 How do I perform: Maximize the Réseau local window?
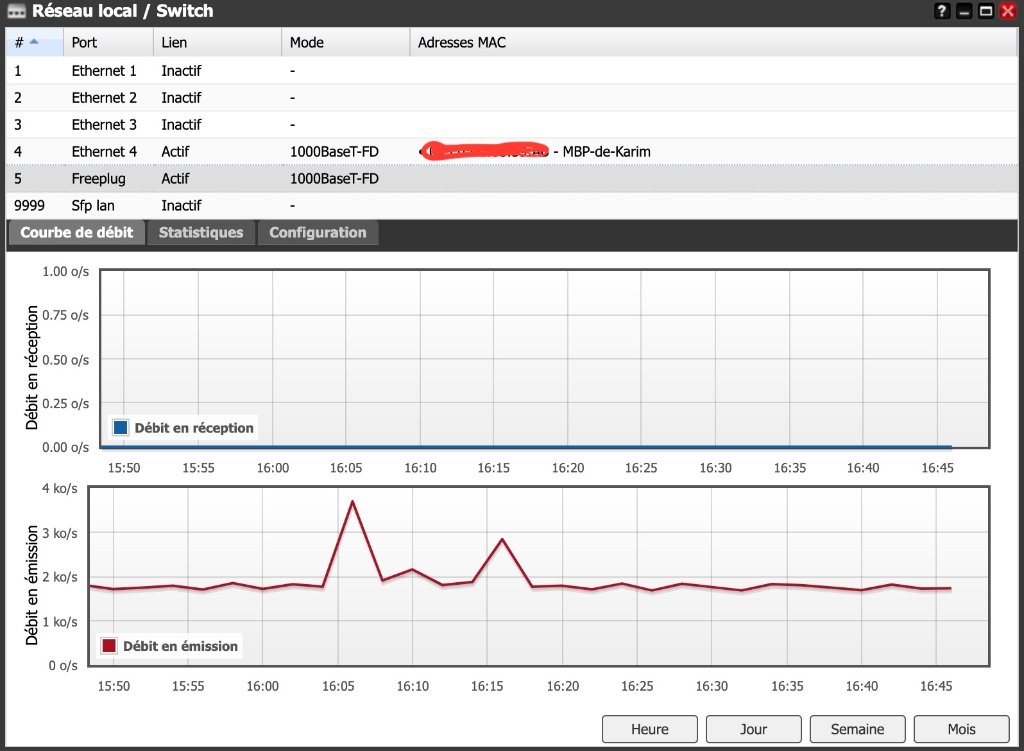pos(986,12)
